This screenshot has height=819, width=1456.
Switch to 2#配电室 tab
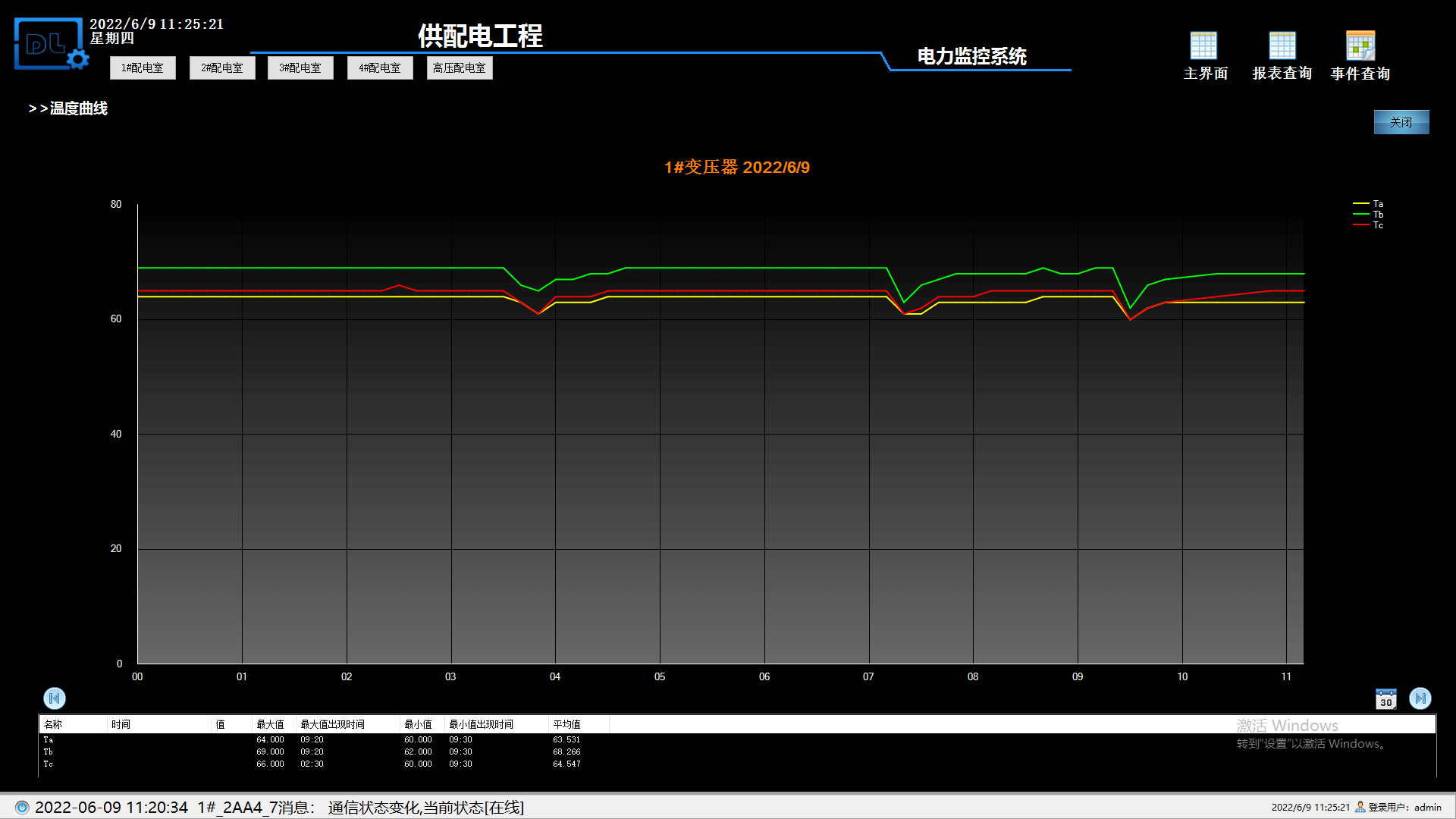tap(222, 68)
